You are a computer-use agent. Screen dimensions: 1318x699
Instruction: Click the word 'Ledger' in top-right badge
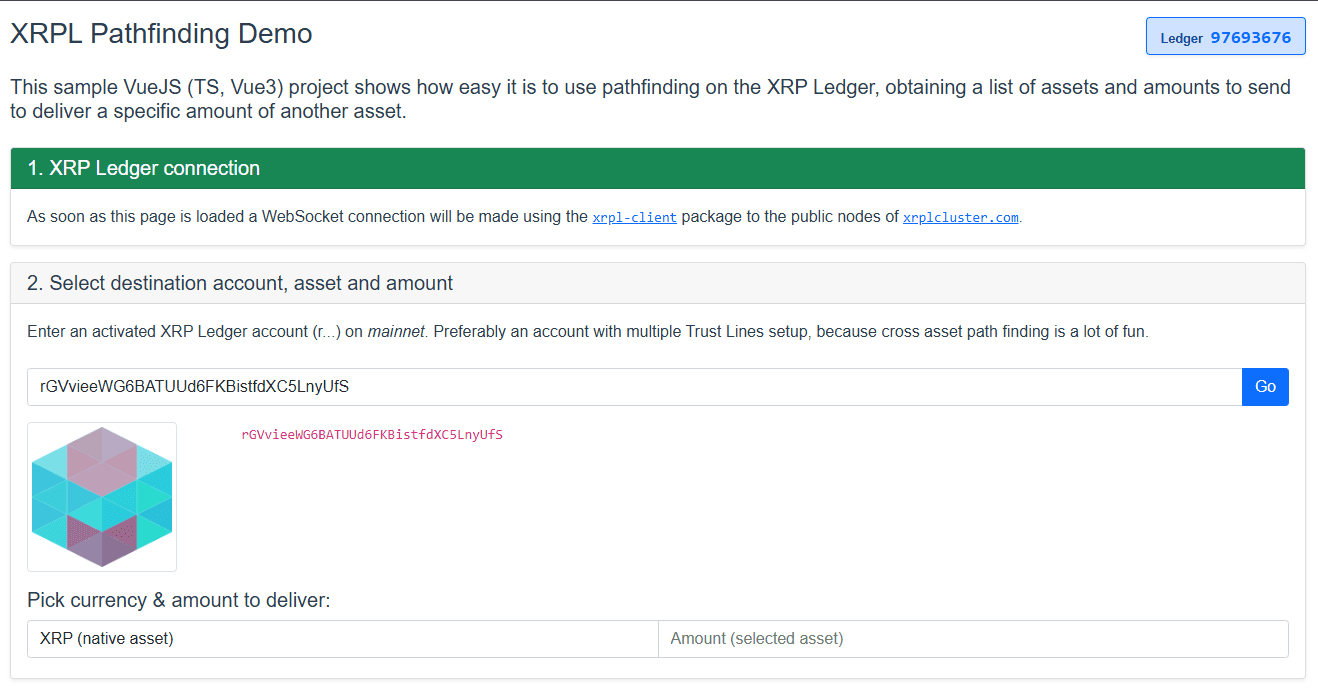pyautogui.click(x=1181, y=39)
